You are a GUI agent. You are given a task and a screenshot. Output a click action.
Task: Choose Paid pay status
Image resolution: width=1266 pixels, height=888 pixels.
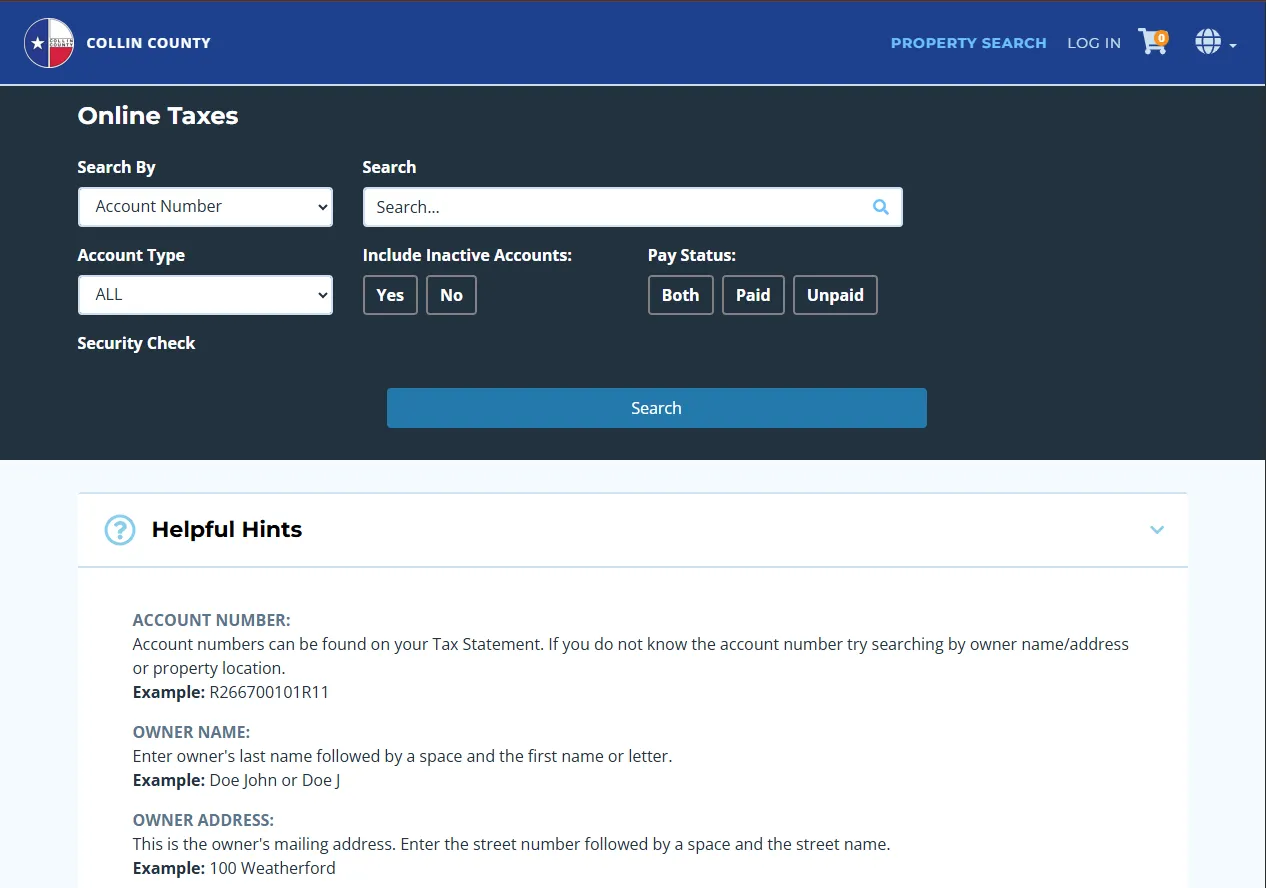click(x=753, y=295)
